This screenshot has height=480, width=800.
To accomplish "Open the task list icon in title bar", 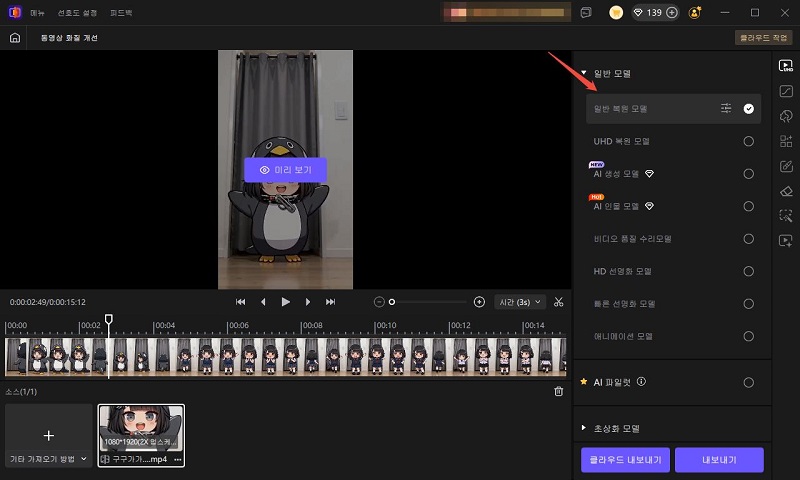I will (586, 13).
